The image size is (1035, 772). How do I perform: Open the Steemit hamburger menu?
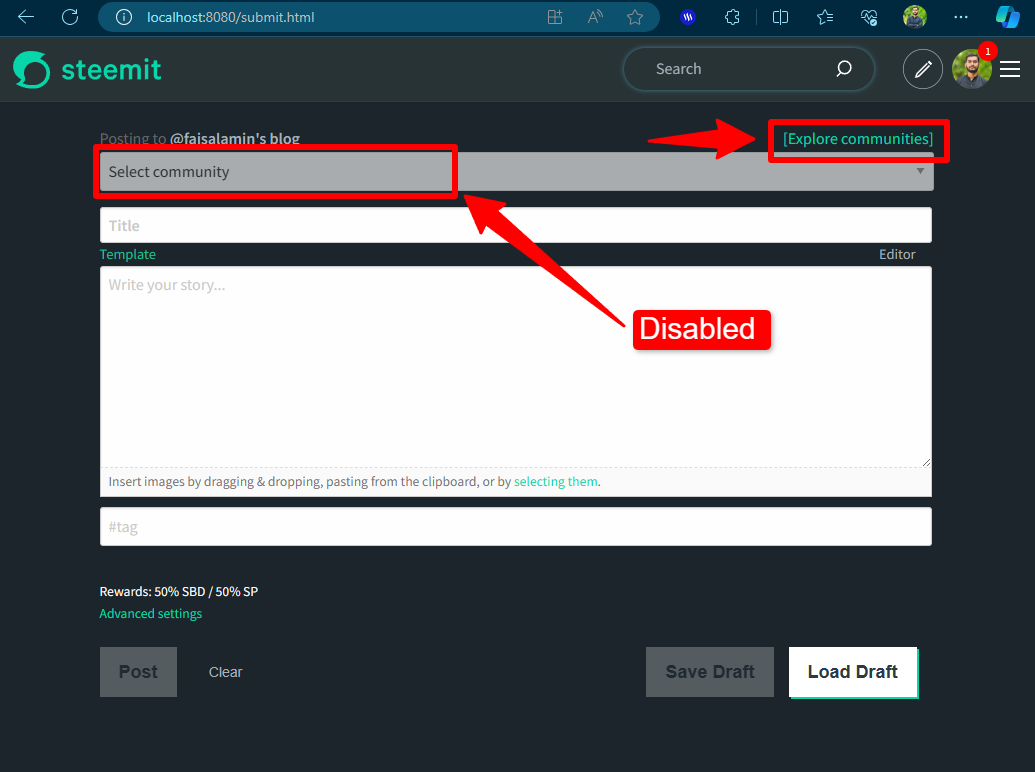[x=1010, y=69]
